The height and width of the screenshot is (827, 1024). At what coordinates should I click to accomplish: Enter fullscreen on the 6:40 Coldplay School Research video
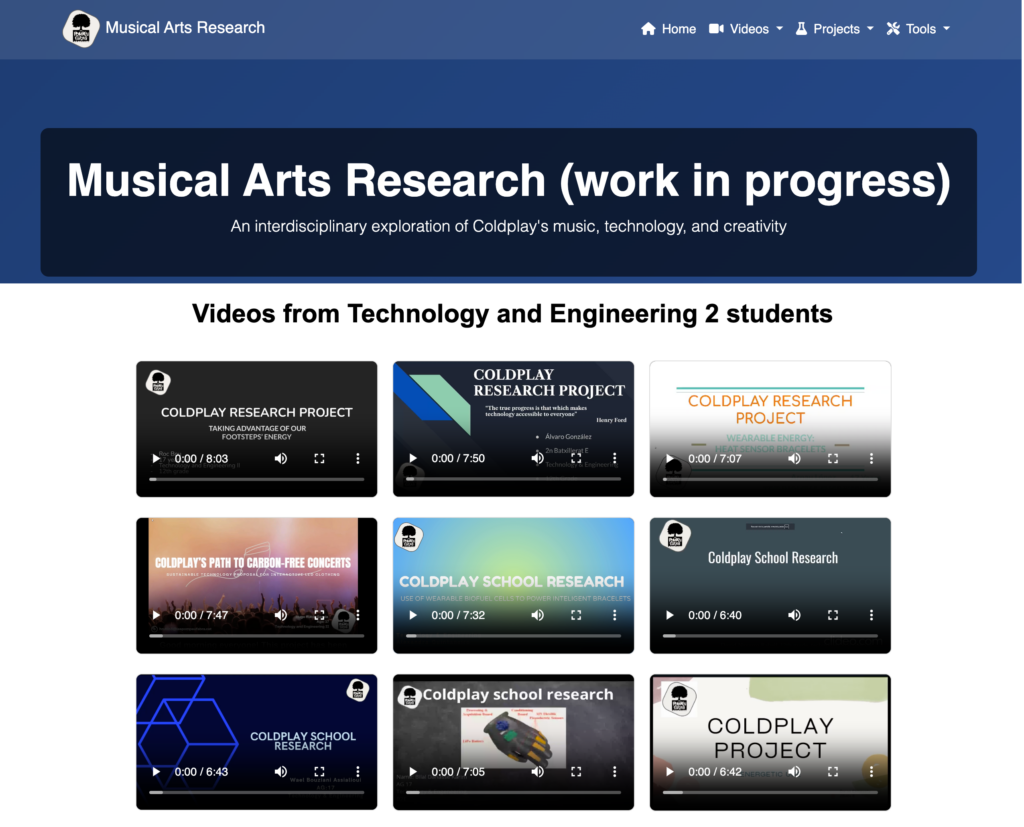(x=833, y=615)
